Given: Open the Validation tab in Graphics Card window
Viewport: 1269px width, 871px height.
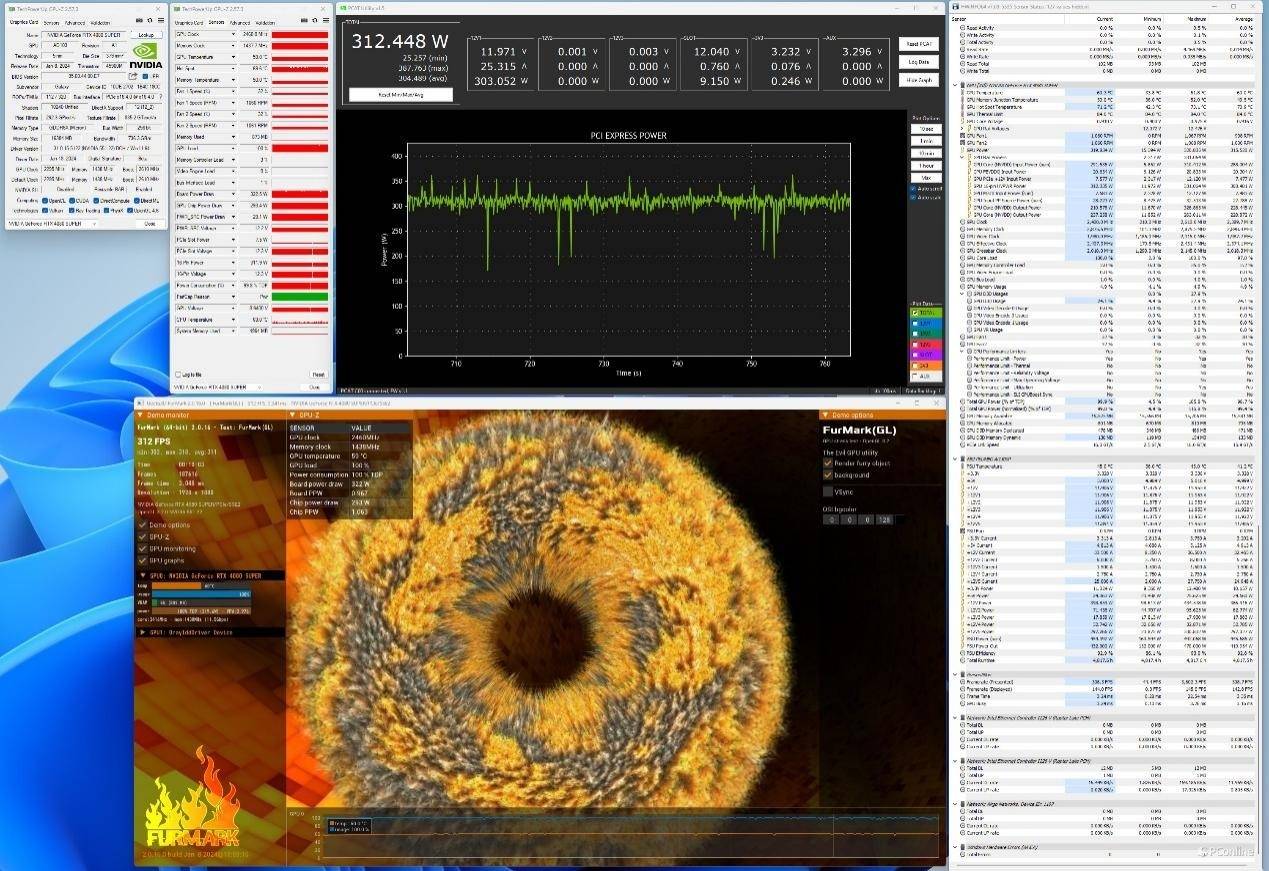Looking at the screenshot, I should (x=100, y=21).
